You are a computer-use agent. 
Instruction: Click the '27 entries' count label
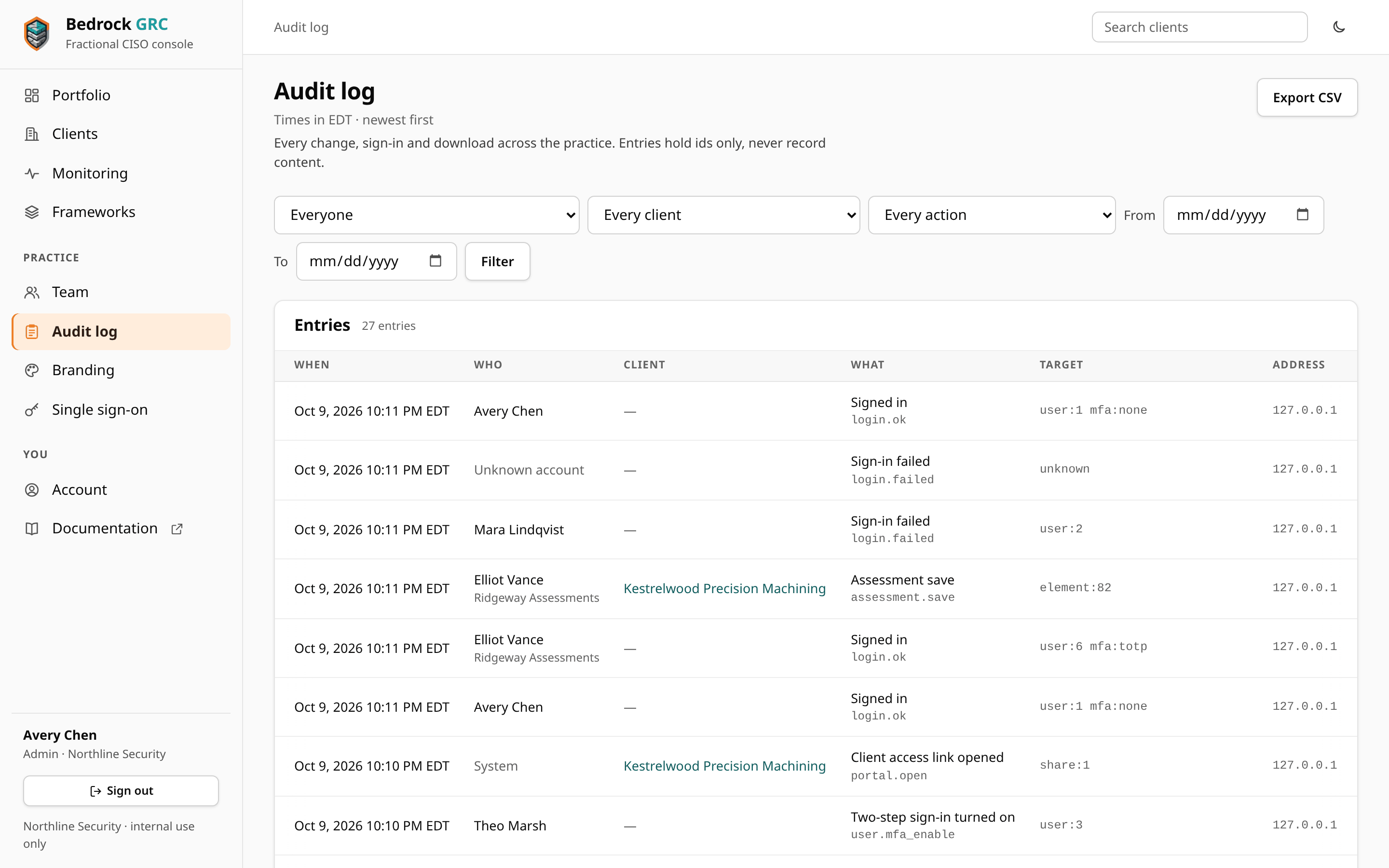pyautogui.click(x=389, y=326)
